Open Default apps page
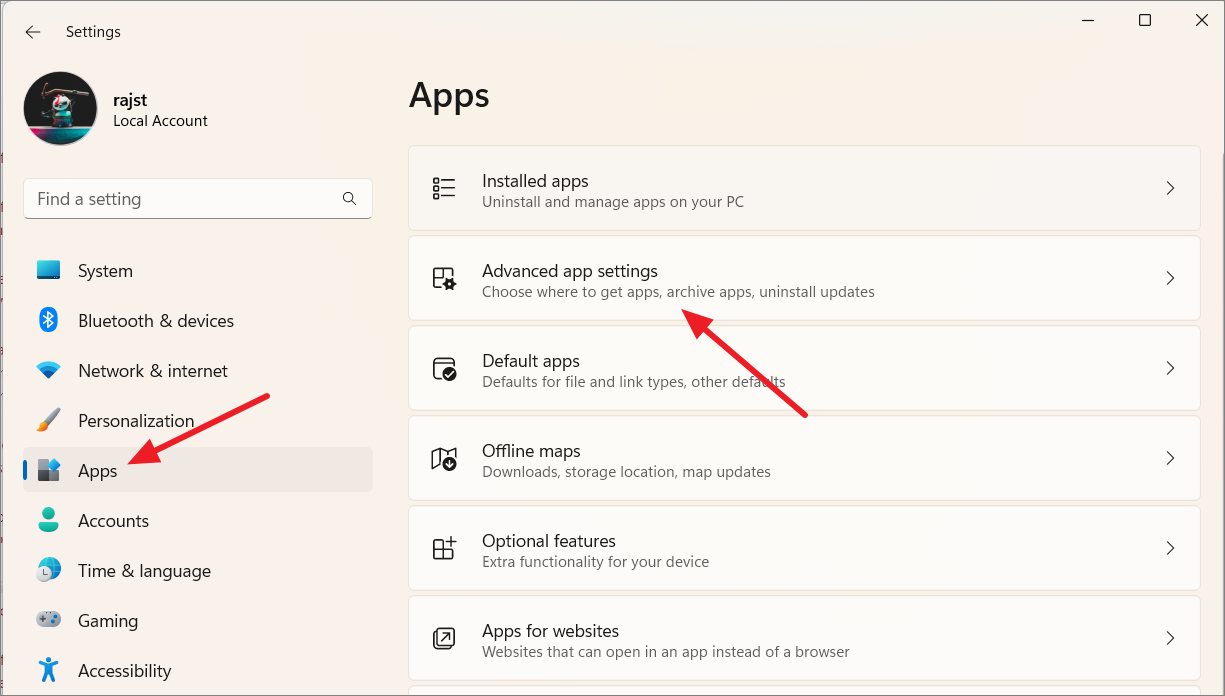The height and width of the screenshot is (696, 1225). click(x=804, y=368)
